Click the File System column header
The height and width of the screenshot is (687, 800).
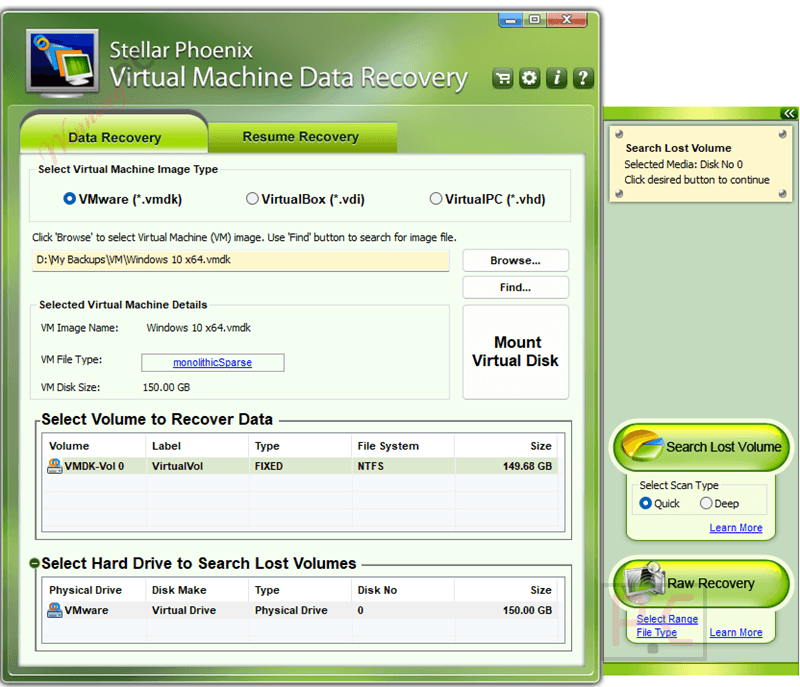click(x=388, y=446)
